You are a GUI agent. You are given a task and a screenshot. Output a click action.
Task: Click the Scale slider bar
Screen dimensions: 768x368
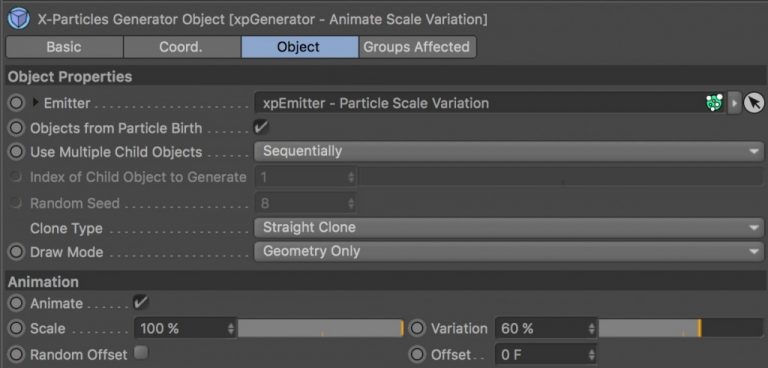click(x=320, y=328)
